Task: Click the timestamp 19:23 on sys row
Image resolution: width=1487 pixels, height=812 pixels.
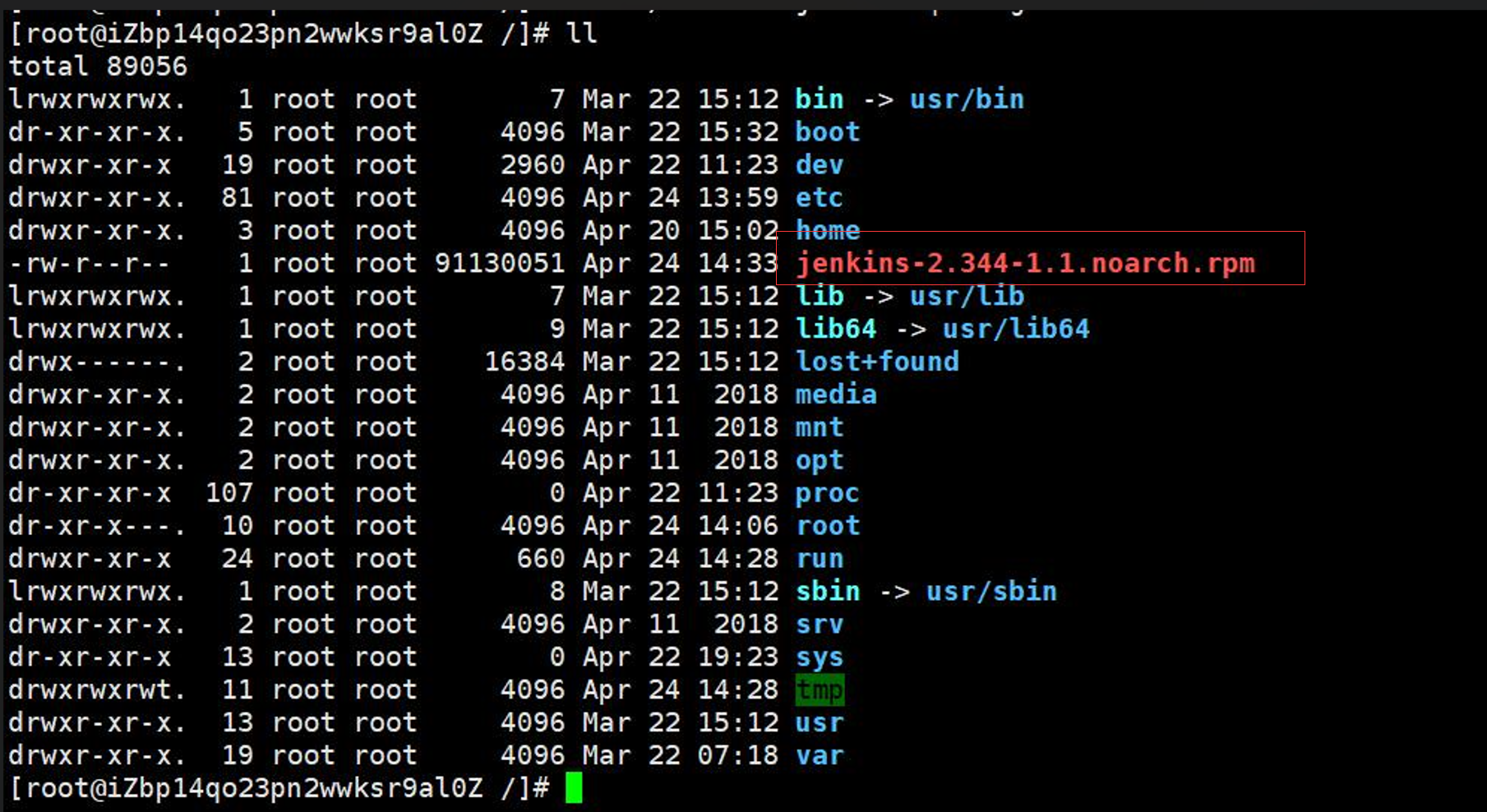Action: click(x=738, y=657)
